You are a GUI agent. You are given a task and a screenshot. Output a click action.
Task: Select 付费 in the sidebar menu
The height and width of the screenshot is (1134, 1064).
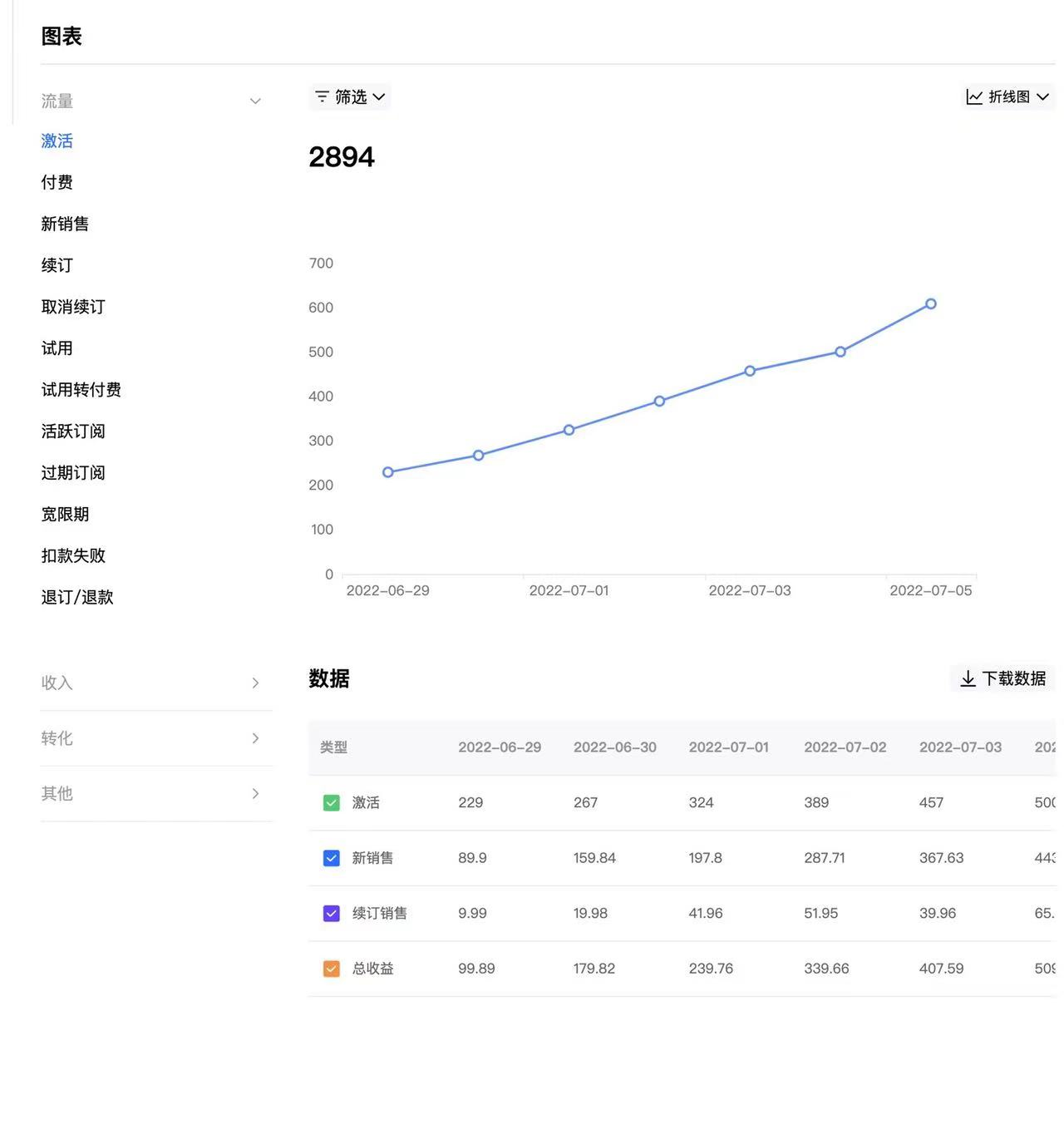click(x=56, y=182)
